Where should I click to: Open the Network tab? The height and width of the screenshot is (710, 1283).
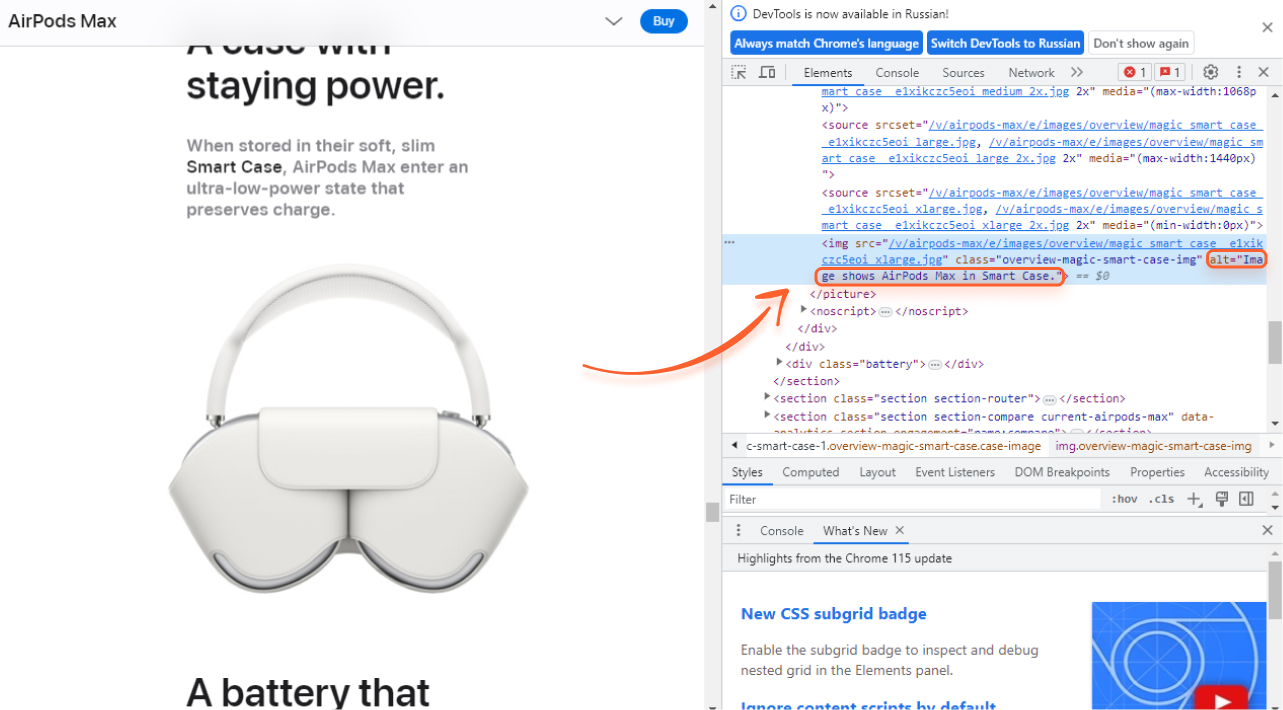point(1031,72)
